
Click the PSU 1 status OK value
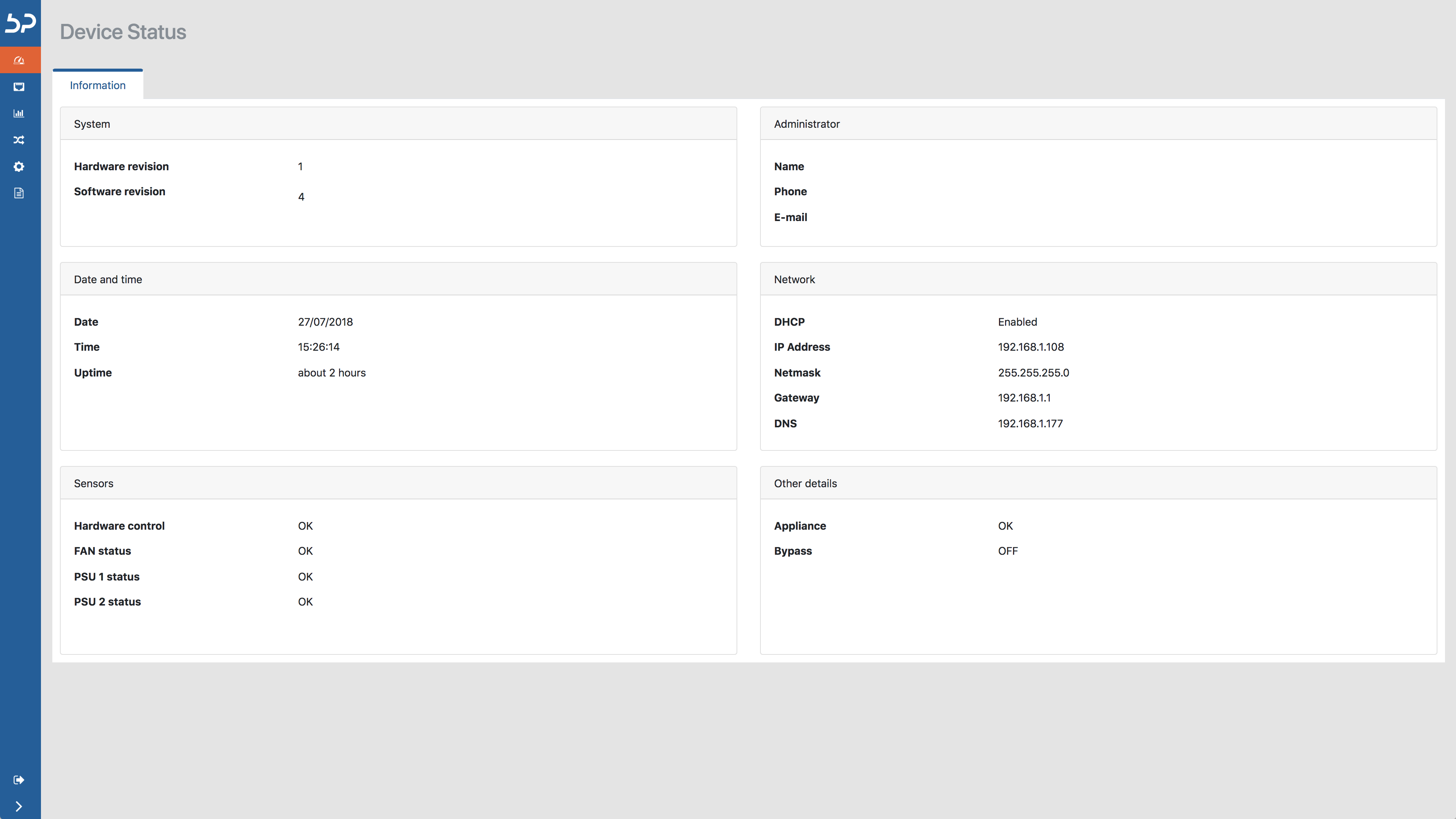(305, 576)
